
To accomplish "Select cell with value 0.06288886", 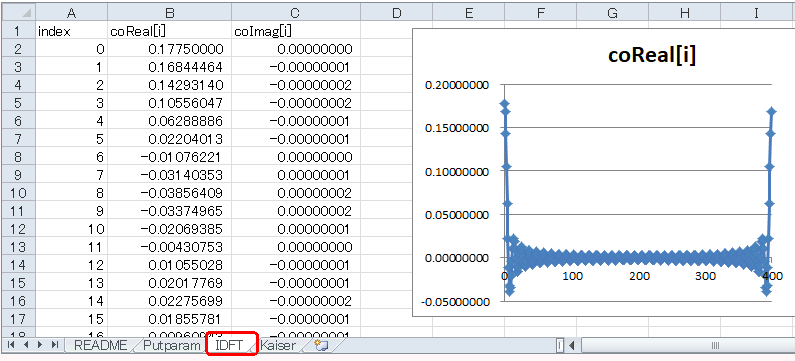I will coord(169,121).
